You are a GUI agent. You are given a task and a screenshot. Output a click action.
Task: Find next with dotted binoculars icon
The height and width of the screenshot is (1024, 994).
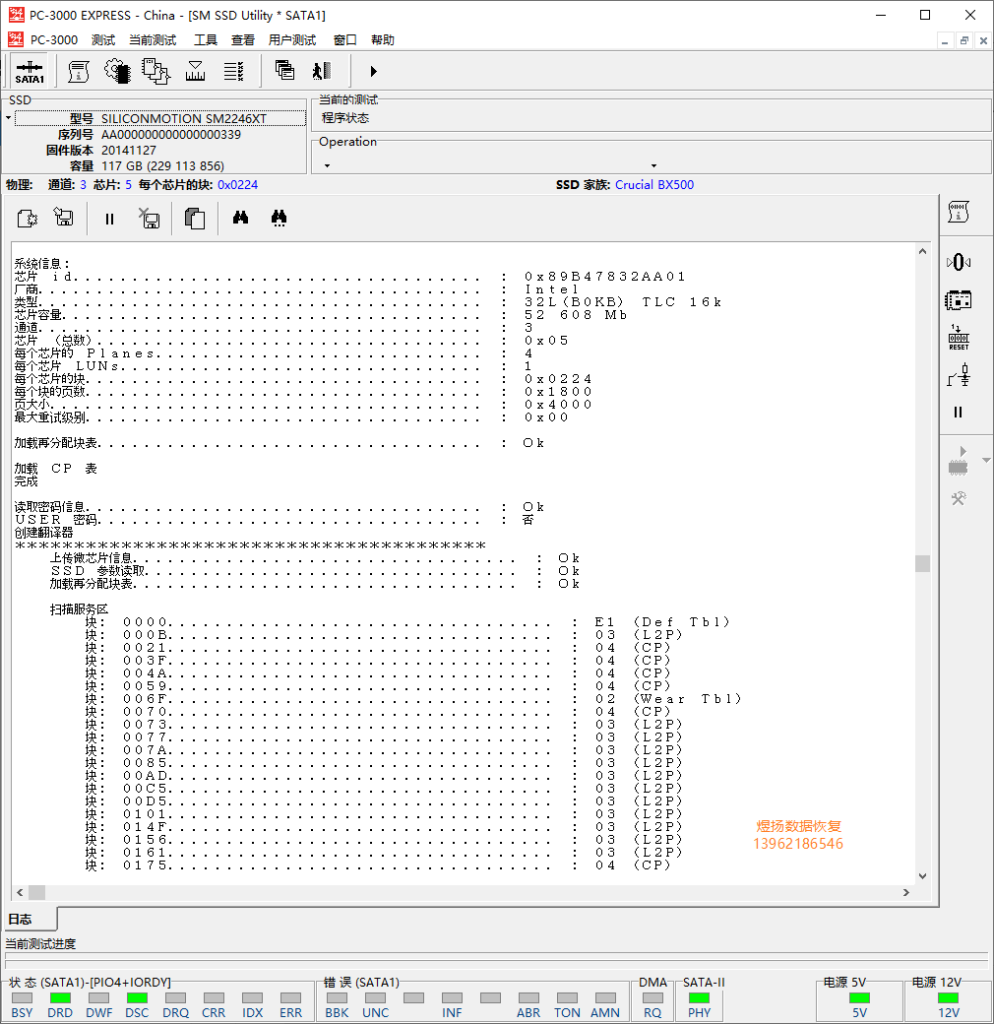pos(279,218)
